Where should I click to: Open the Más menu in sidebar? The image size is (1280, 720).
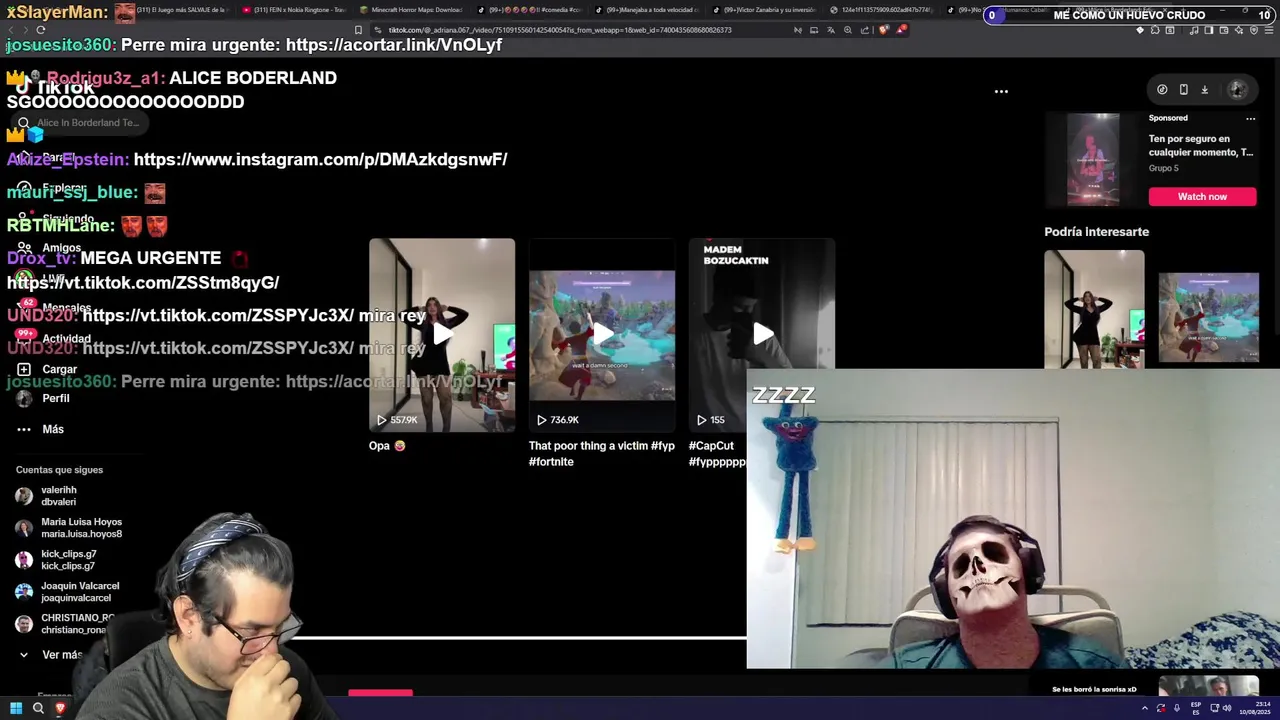point(53,429)
